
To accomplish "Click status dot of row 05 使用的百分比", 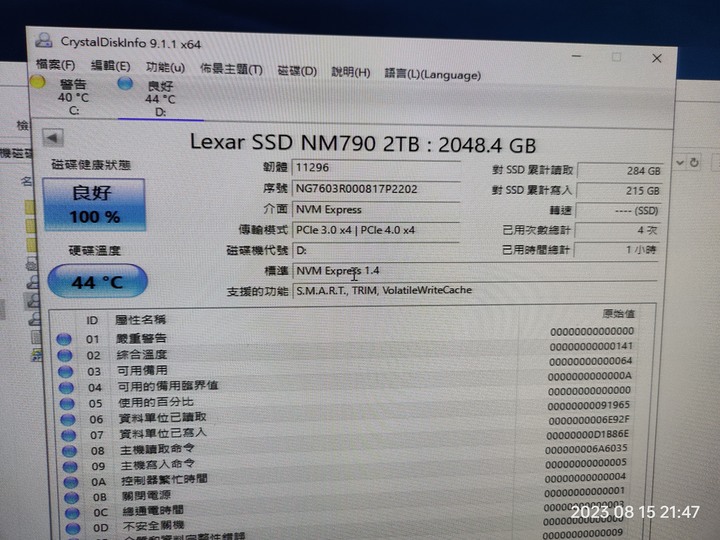I will (68, 404).
